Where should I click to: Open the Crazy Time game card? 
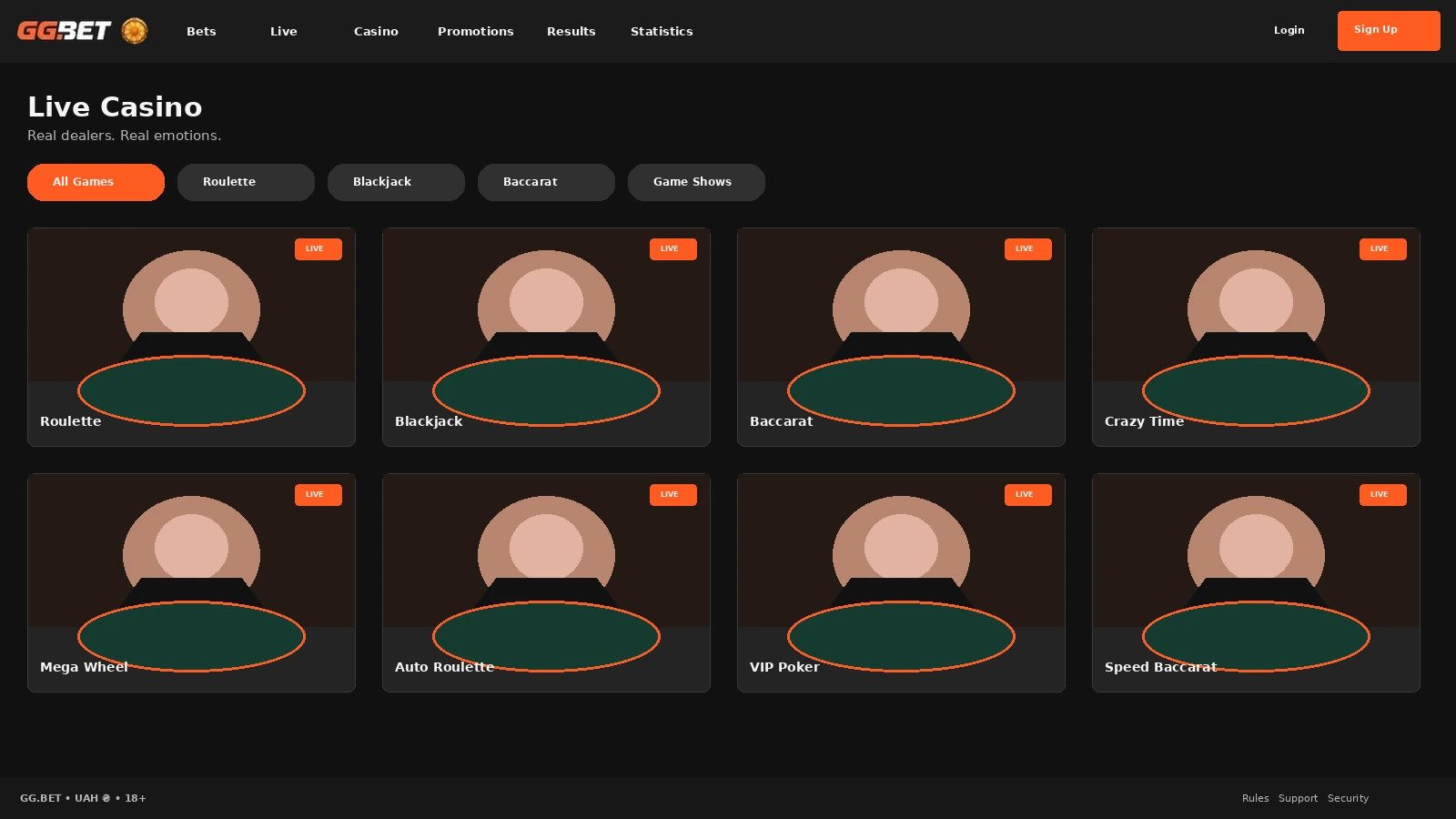click(1256, 337)
